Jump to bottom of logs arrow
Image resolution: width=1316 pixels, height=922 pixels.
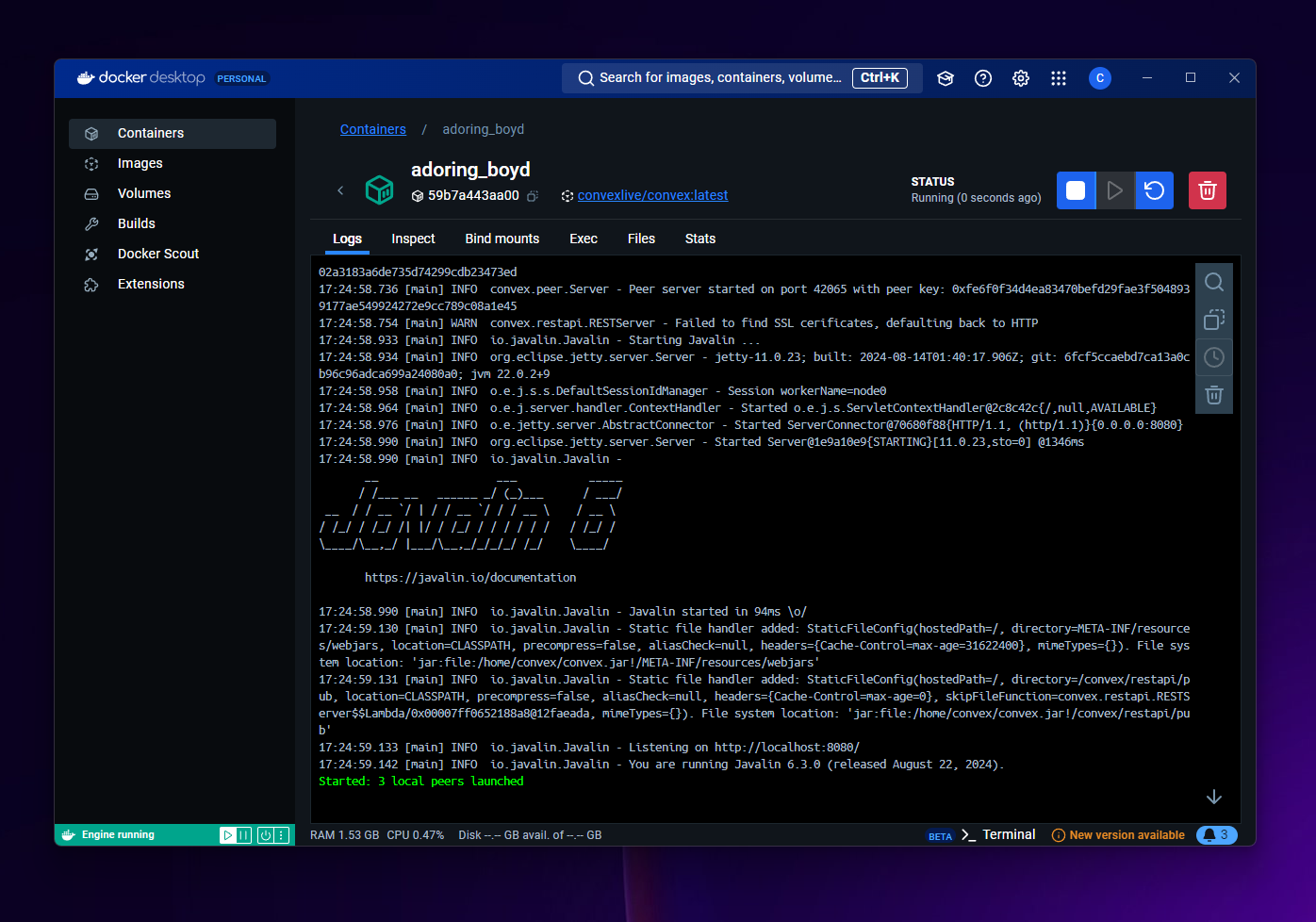point(1214,798)
